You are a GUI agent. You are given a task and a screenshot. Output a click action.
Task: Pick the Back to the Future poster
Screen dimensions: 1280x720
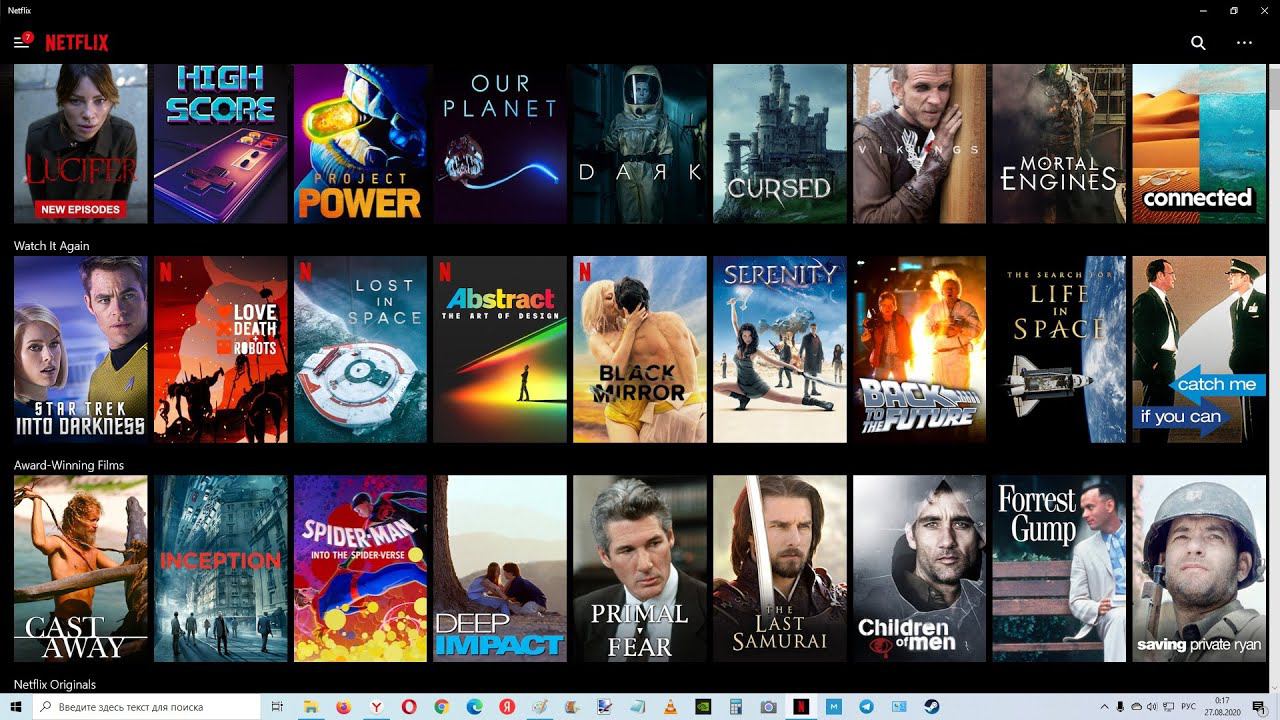click(920, 349)
